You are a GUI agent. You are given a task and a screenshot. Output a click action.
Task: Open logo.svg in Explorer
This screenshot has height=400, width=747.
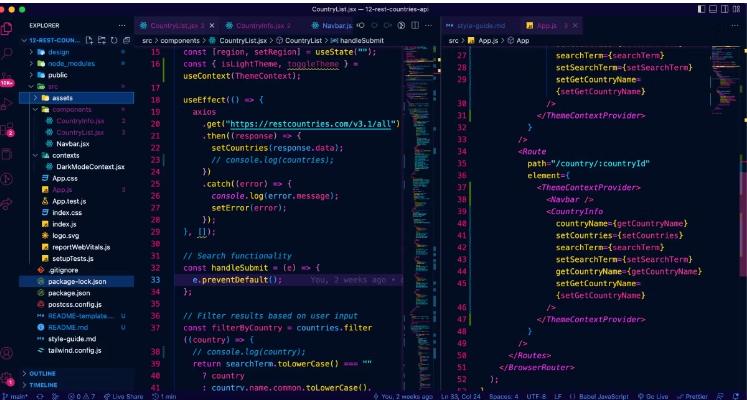coord(66,236)
